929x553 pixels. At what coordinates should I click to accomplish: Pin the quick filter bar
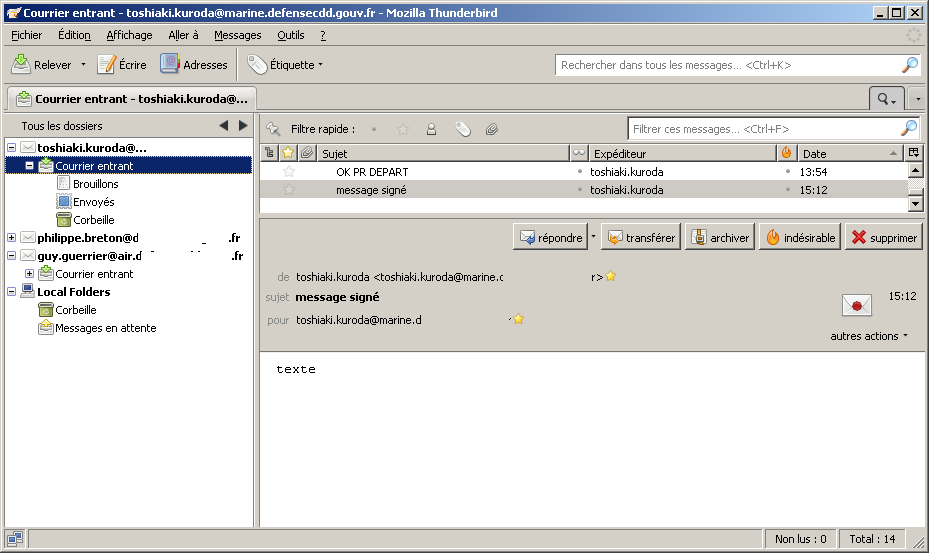[272, 129]
